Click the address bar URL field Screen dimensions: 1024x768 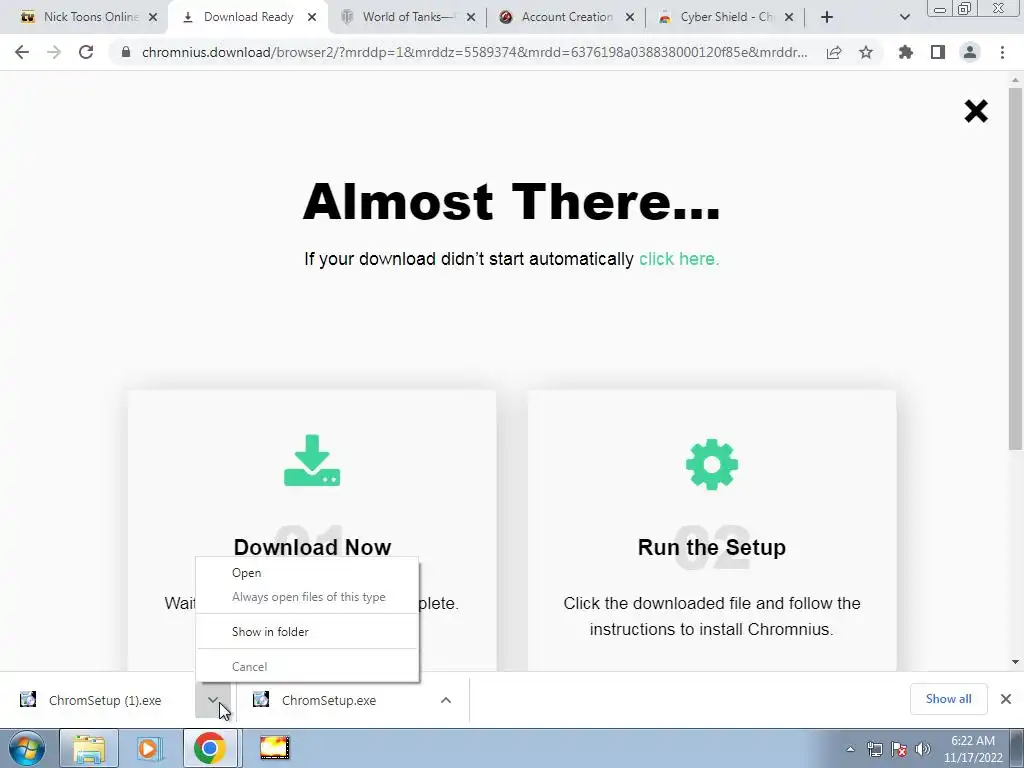point(474,52)
